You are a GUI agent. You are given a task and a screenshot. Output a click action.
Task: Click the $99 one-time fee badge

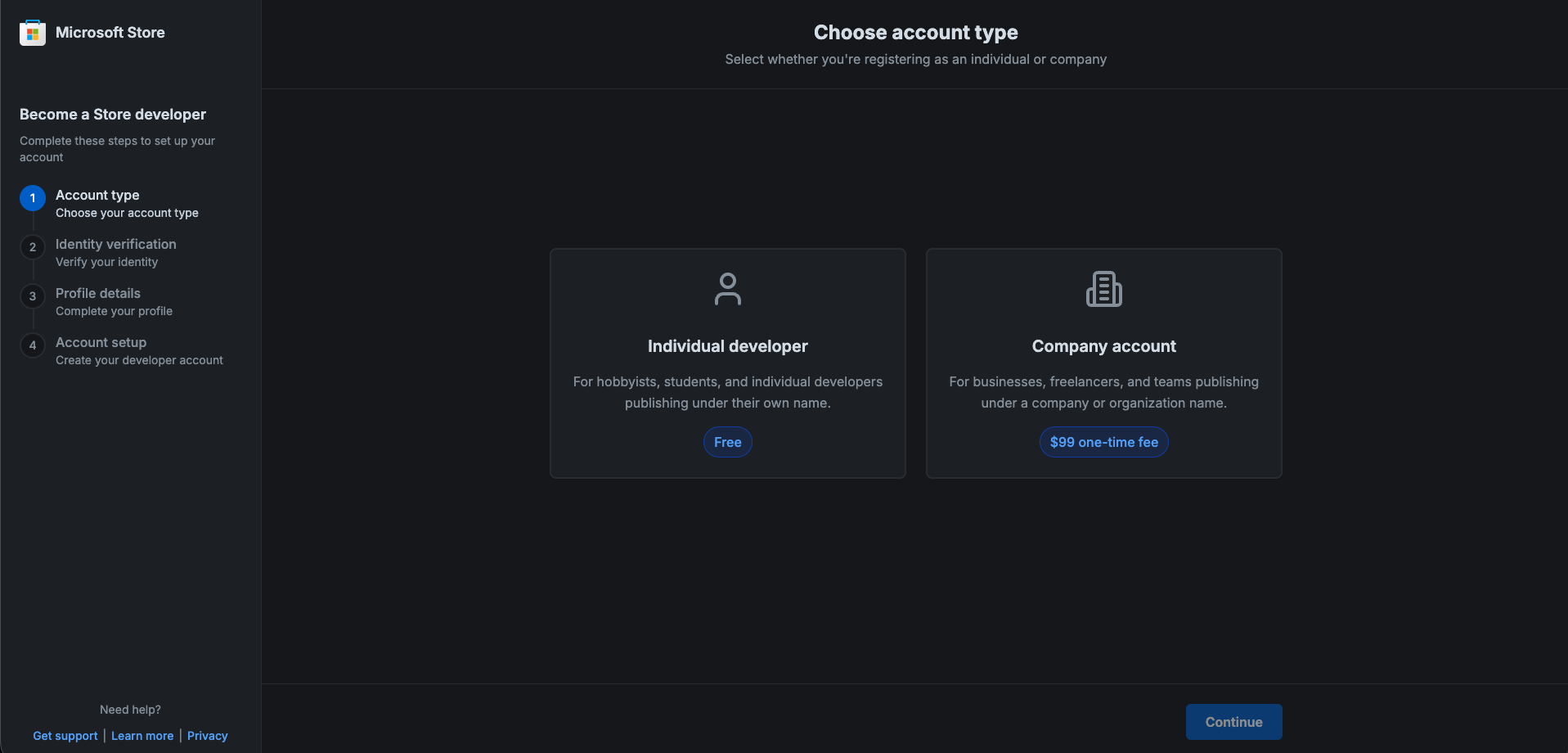coord(1104,442)
